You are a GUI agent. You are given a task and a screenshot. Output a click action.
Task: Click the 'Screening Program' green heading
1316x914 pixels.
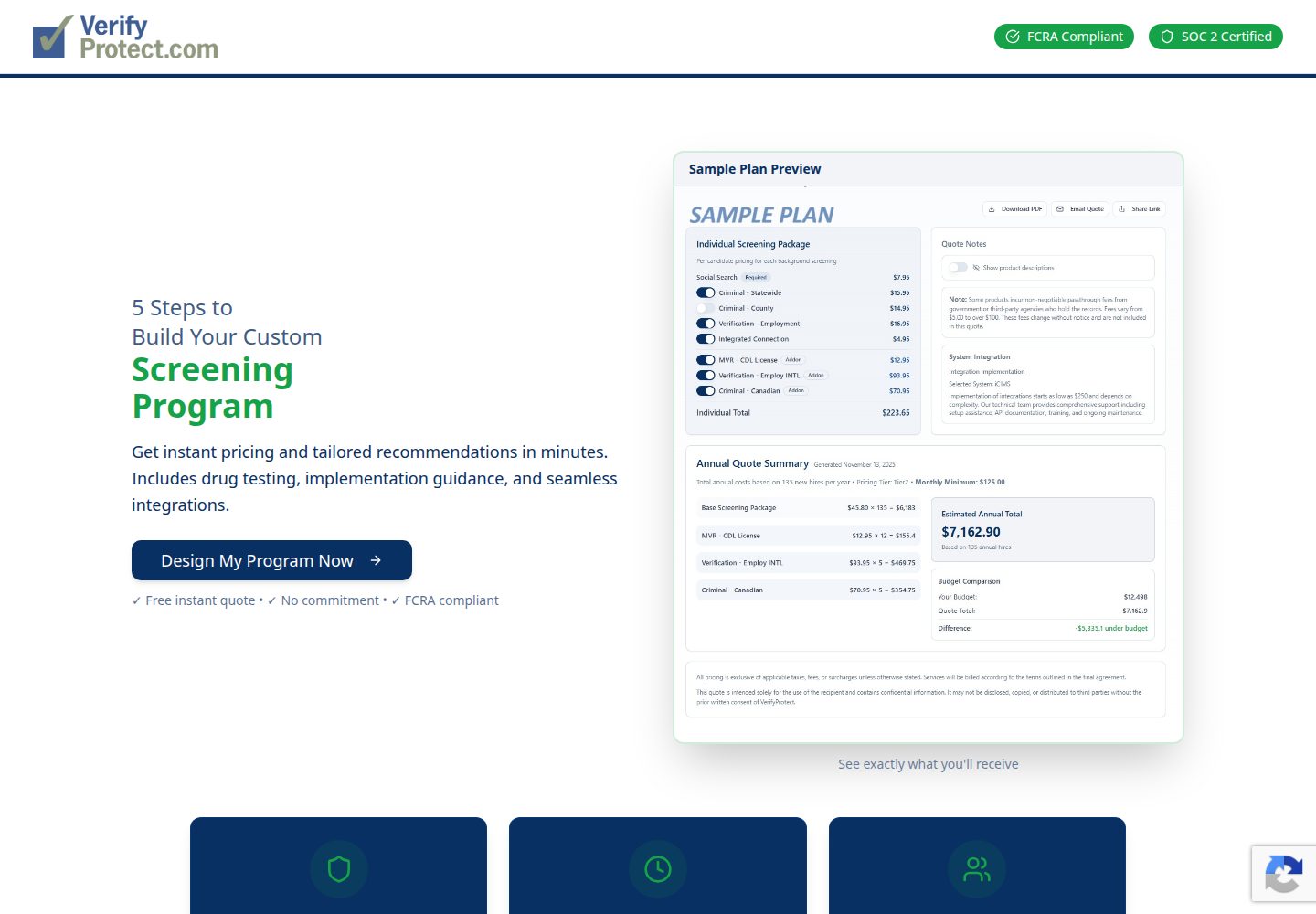[x=213, y=388]
